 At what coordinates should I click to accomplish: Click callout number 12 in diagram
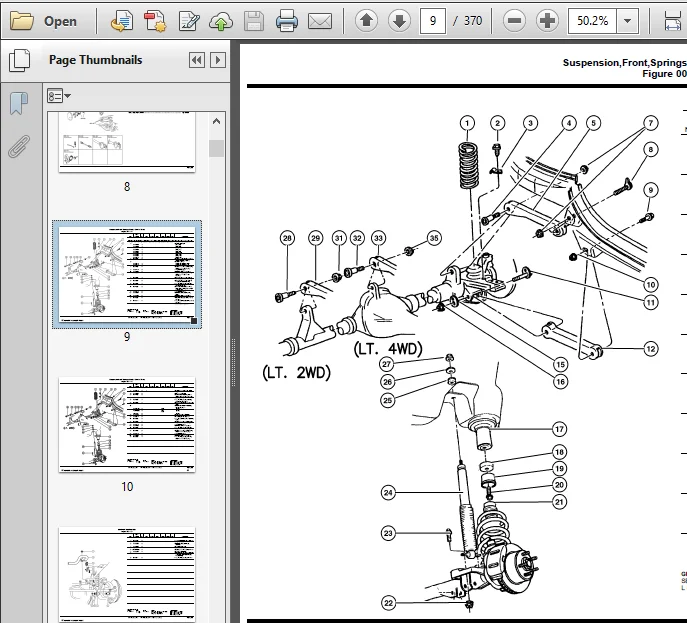pyautogui.click(x=651, y=349)
